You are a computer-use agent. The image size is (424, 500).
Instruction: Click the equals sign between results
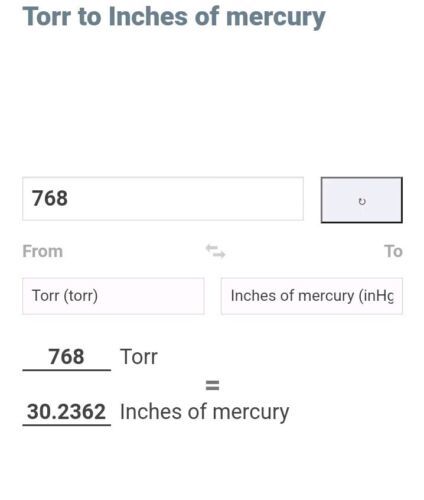pos(212,385)
